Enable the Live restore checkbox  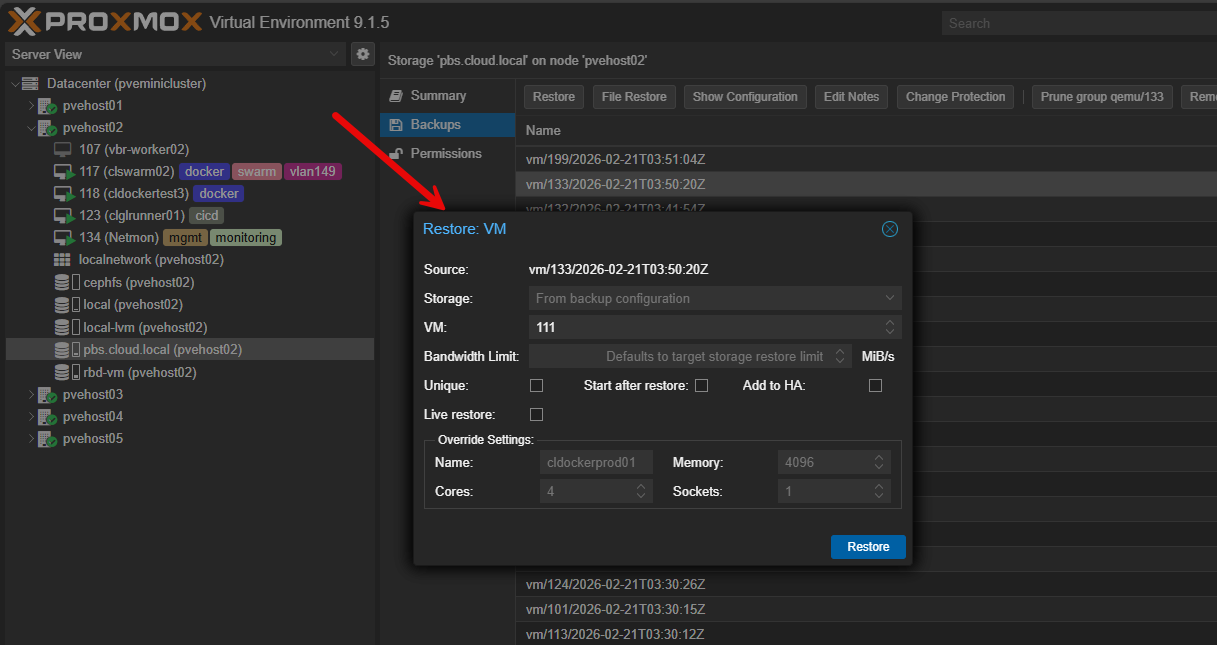(536, 414)
